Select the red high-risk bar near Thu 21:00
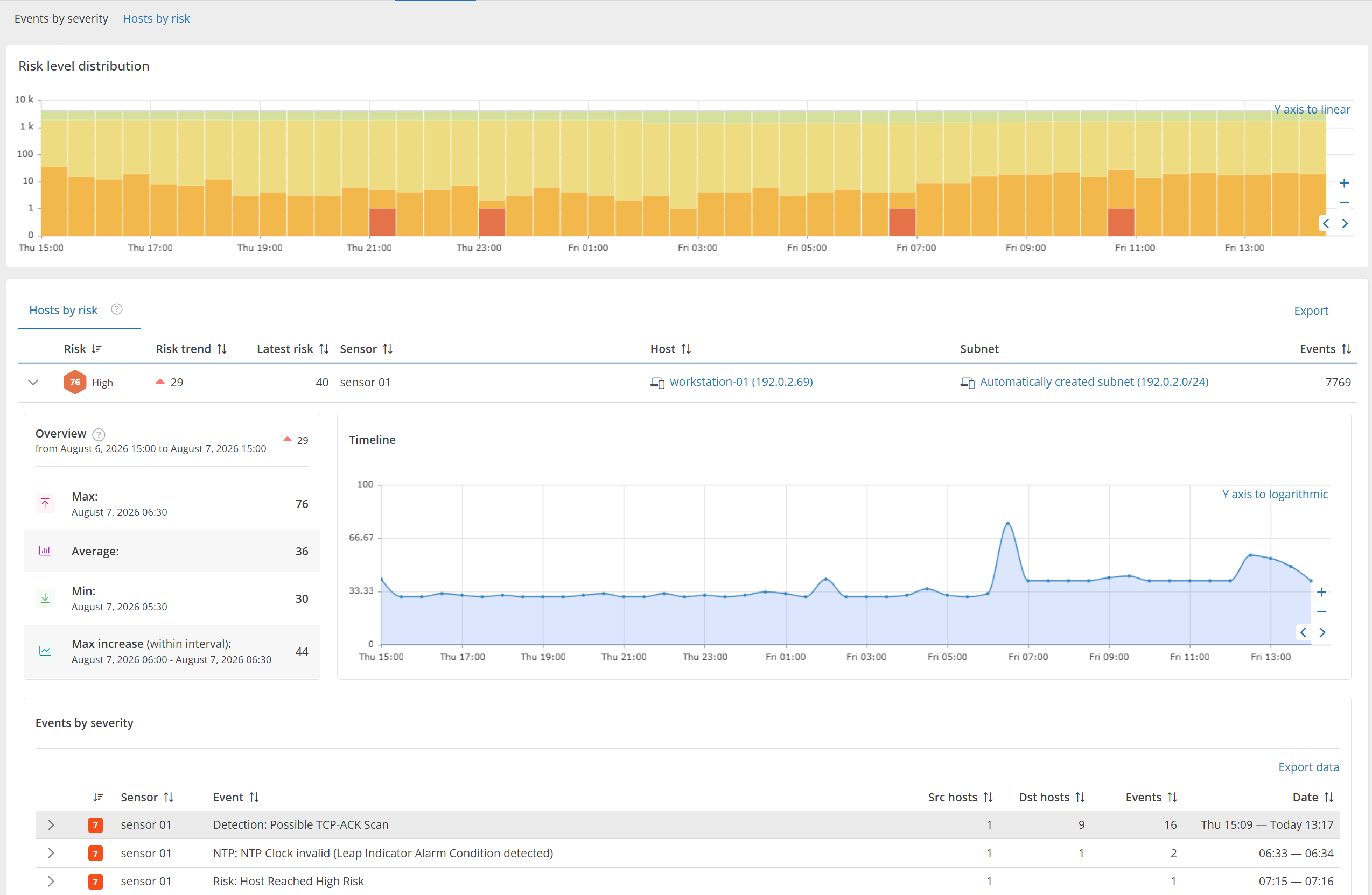Viewport: 1372px width, 895px height. pos(382,222)
